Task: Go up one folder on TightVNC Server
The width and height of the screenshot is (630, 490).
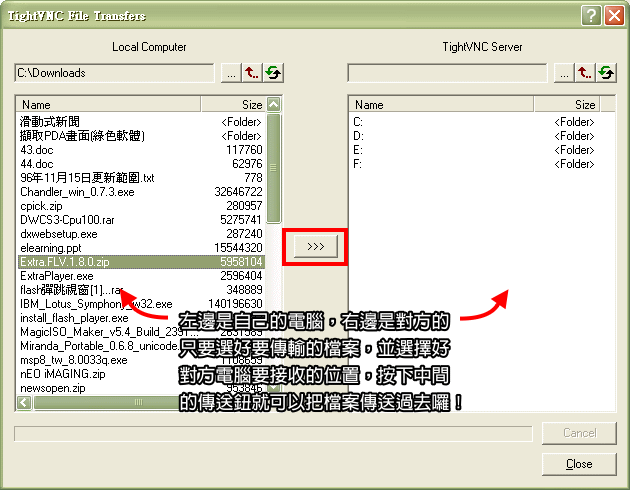Action: pyautogui.click(x=585, y=73)
